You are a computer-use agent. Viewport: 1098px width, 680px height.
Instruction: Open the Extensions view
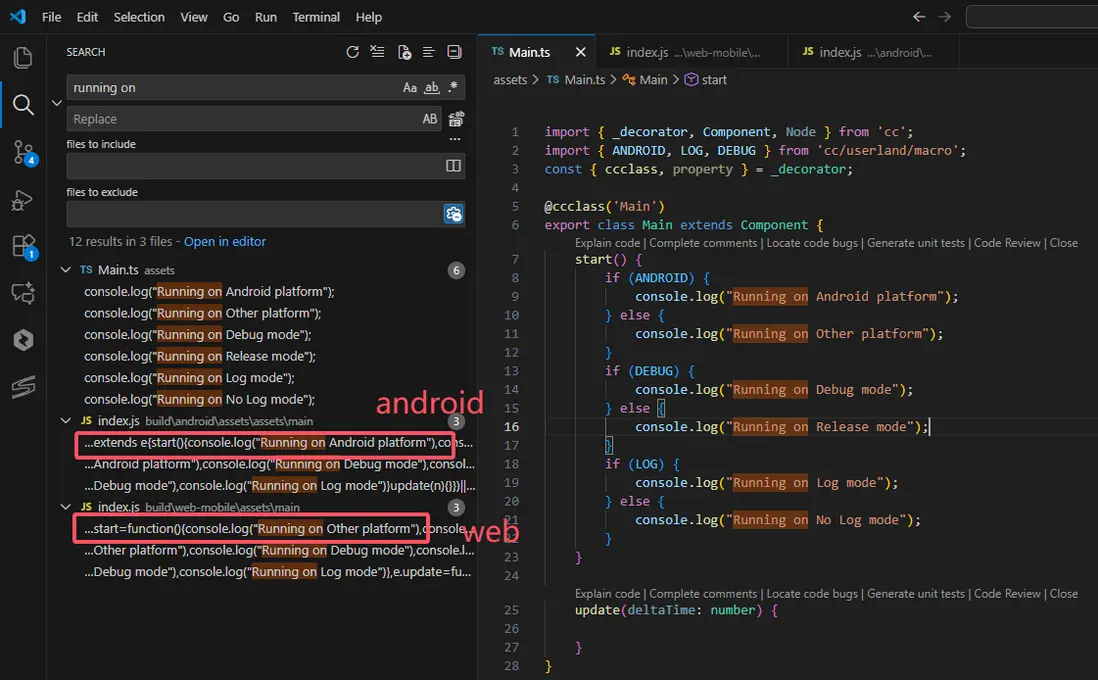[22, 246]
